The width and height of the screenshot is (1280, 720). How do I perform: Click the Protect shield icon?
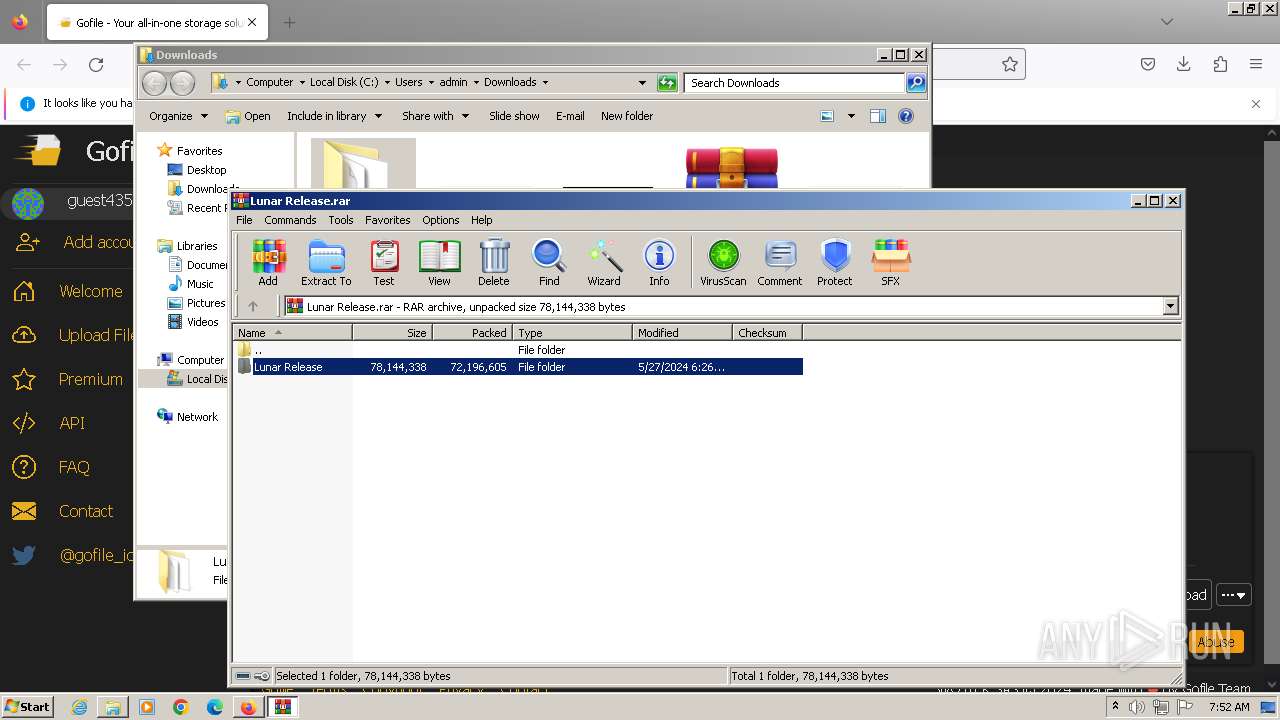coord(835,263)
